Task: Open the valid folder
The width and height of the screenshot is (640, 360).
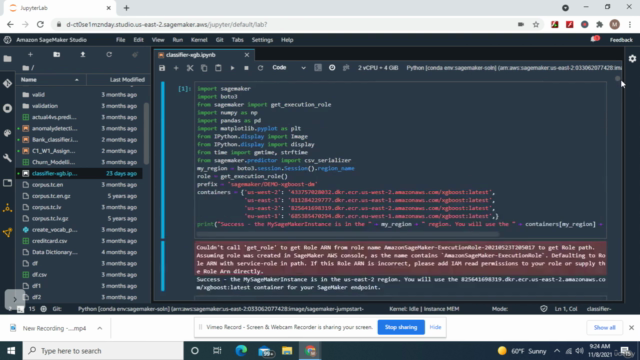Action: (x=79, y=95)
